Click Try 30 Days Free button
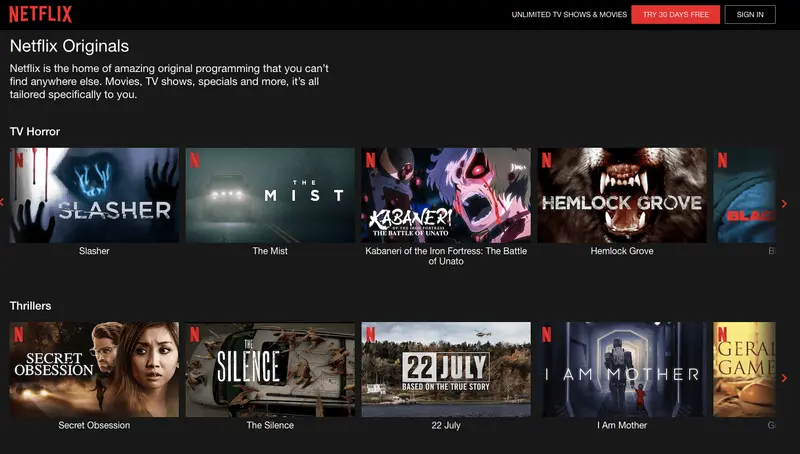 676,14
